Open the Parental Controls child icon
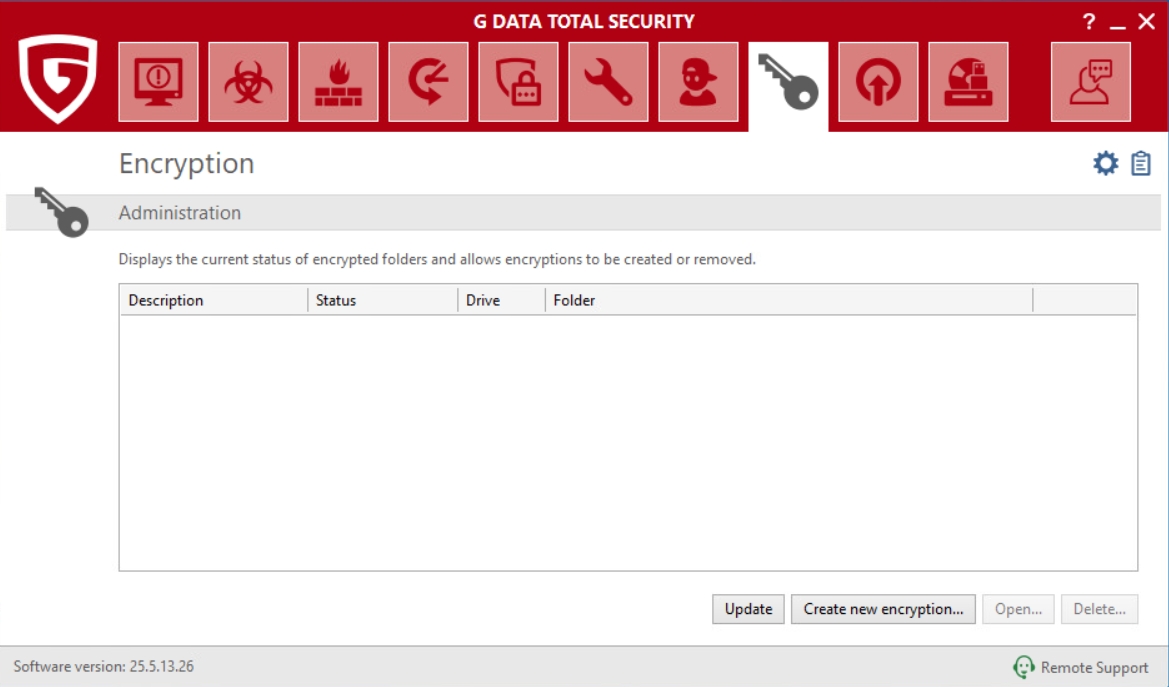 coord(698,82)
